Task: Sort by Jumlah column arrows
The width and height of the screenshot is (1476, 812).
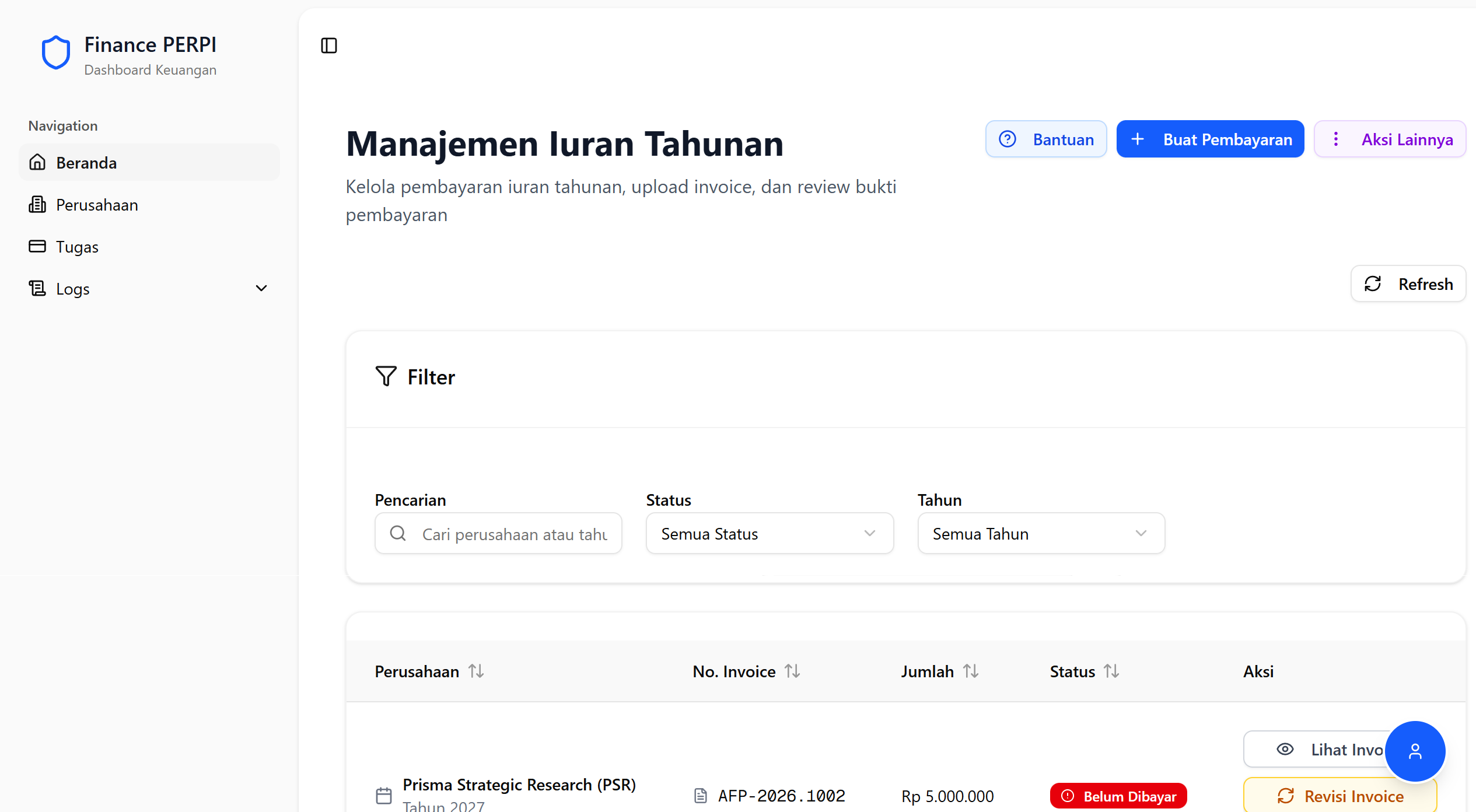Action: pos(971,671)
